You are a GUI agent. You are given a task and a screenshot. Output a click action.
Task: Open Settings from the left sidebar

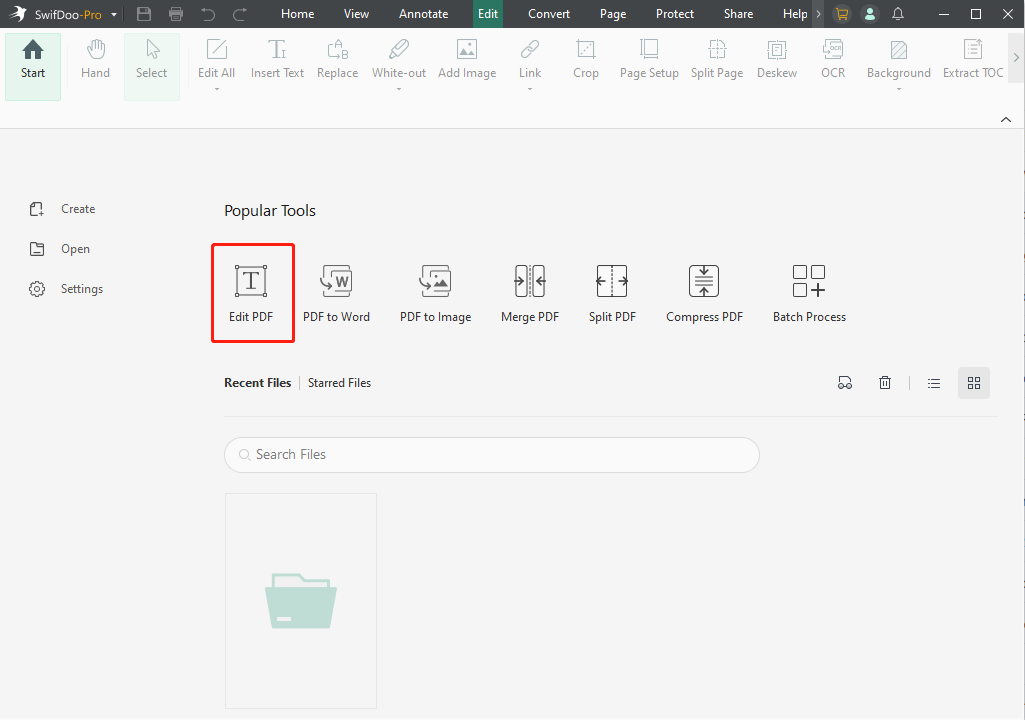(x=81, y=289)
